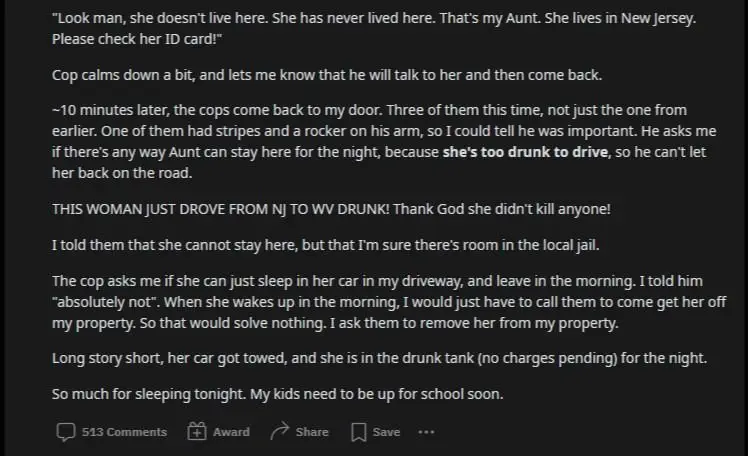Image resolution: width=748 pixels, height=456 pixels.
Task: Select the Share button label
Action: pos(312,432)
